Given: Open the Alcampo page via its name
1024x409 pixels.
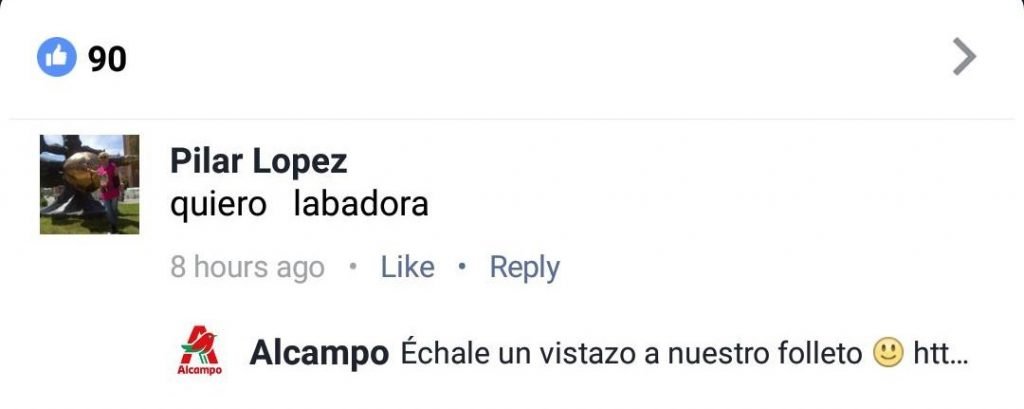Looking at the screenshot, I should 319,354.
